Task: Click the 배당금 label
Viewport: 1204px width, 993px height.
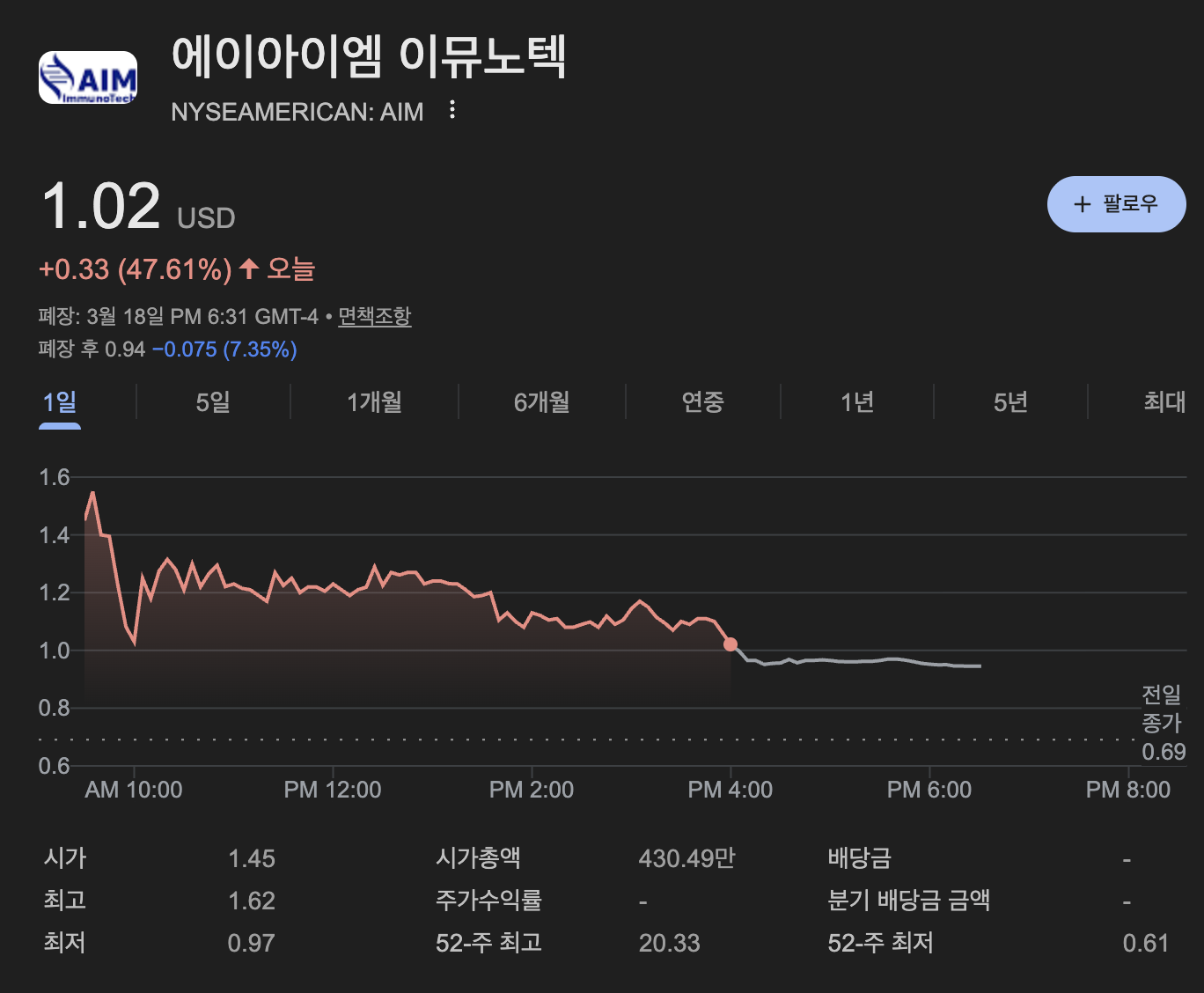Action: coord(859,858)
